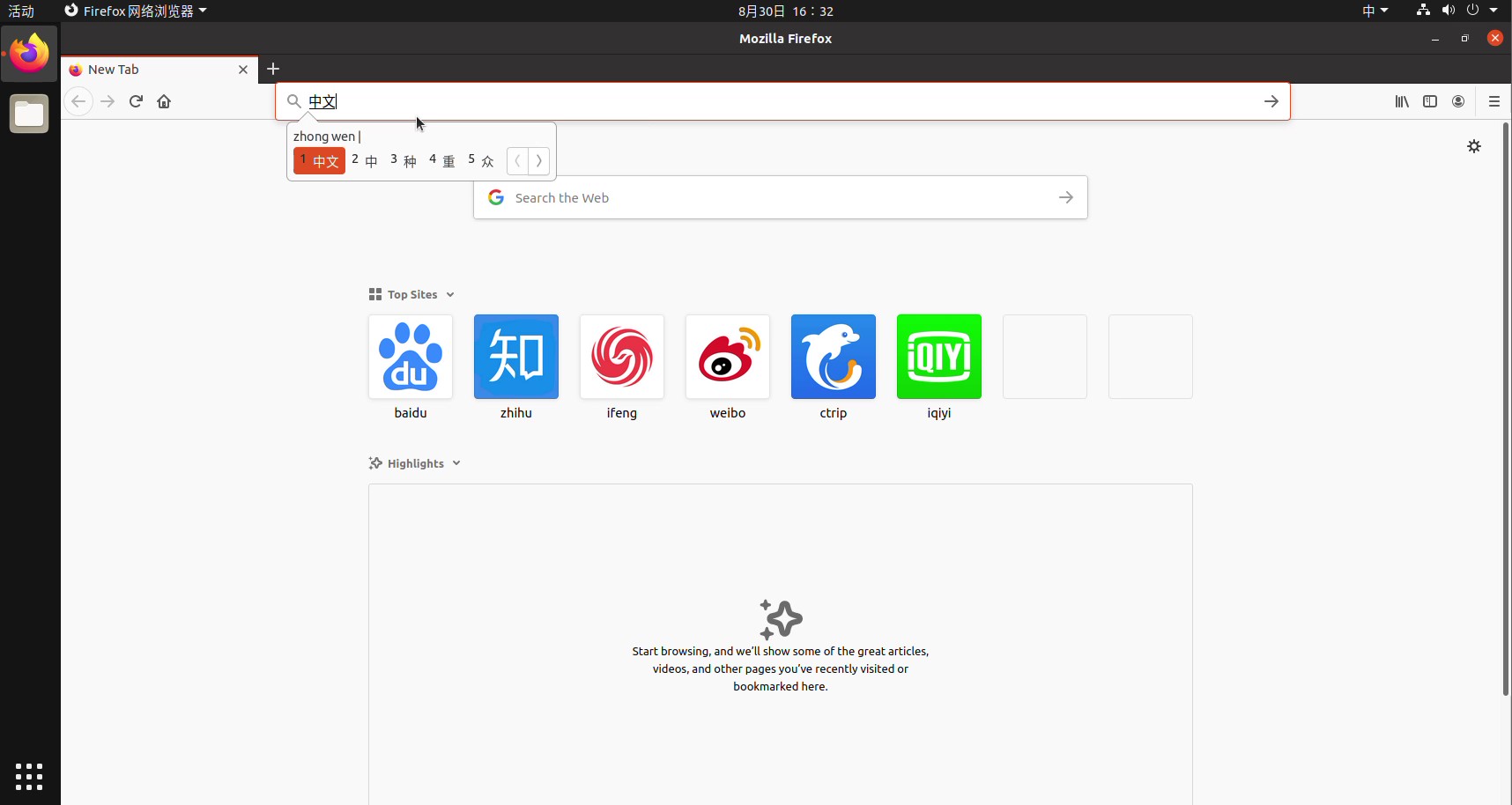1512x805 pixels.
Task: Go back to the previous page
Action: pos(78,101)
